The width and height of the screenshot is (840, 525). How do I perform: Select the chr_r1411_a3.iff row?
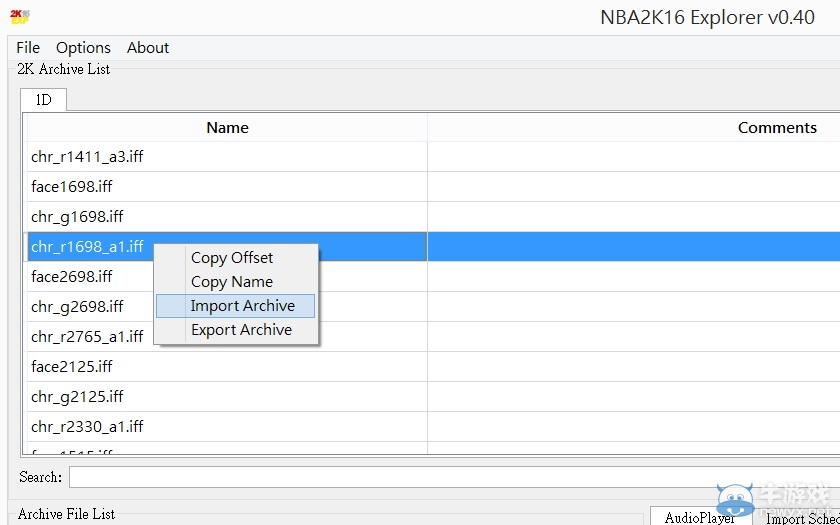click(x=434, y=156)
